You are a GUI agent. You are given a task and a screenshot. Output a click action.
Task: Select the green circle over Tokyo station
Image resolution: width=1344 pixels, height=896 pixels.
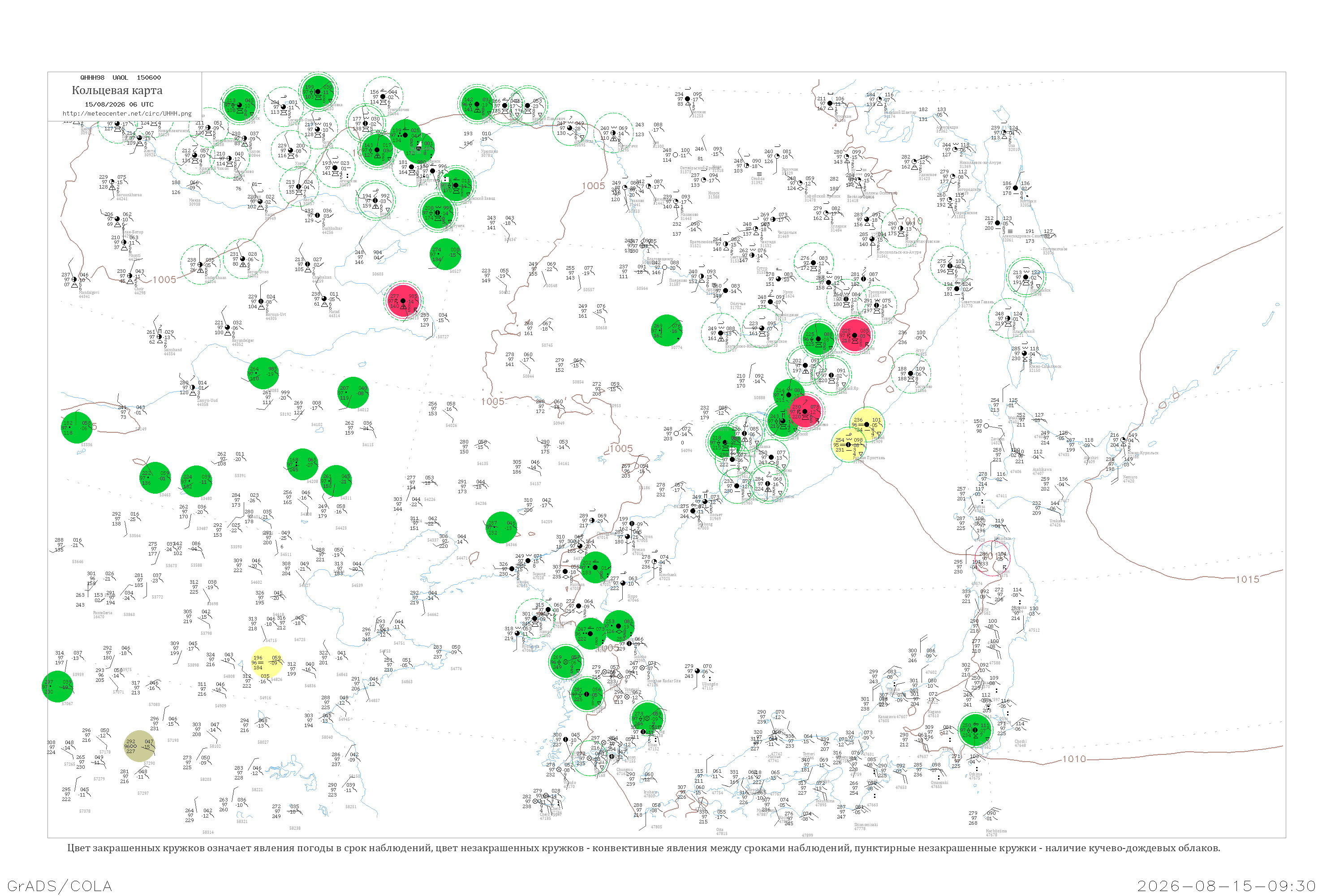[x=975, y=730]
